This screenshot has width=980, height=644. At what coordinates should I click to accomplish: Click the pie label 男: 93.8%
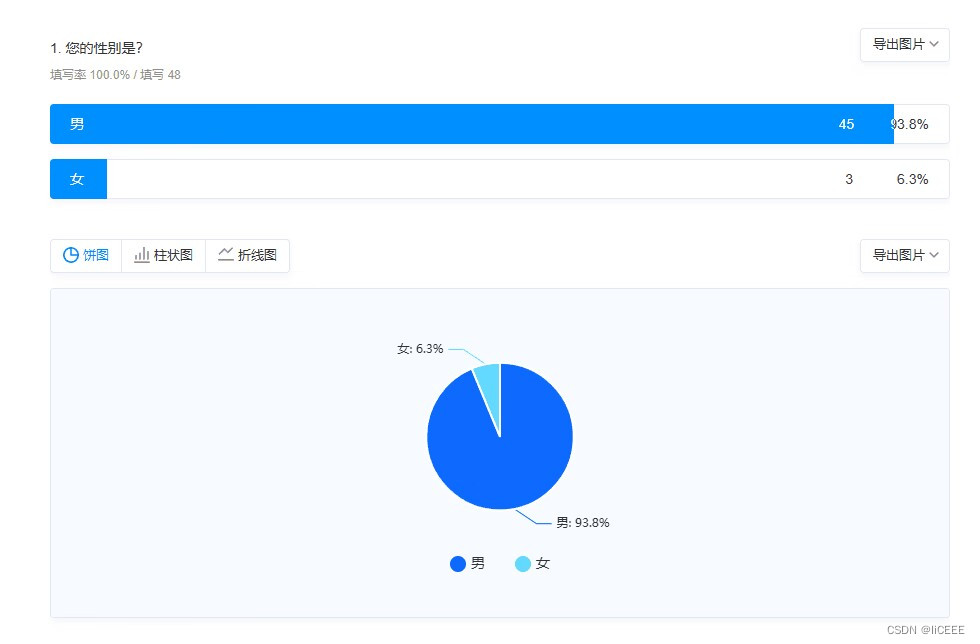pyautogui.click(x=583, y=523)
